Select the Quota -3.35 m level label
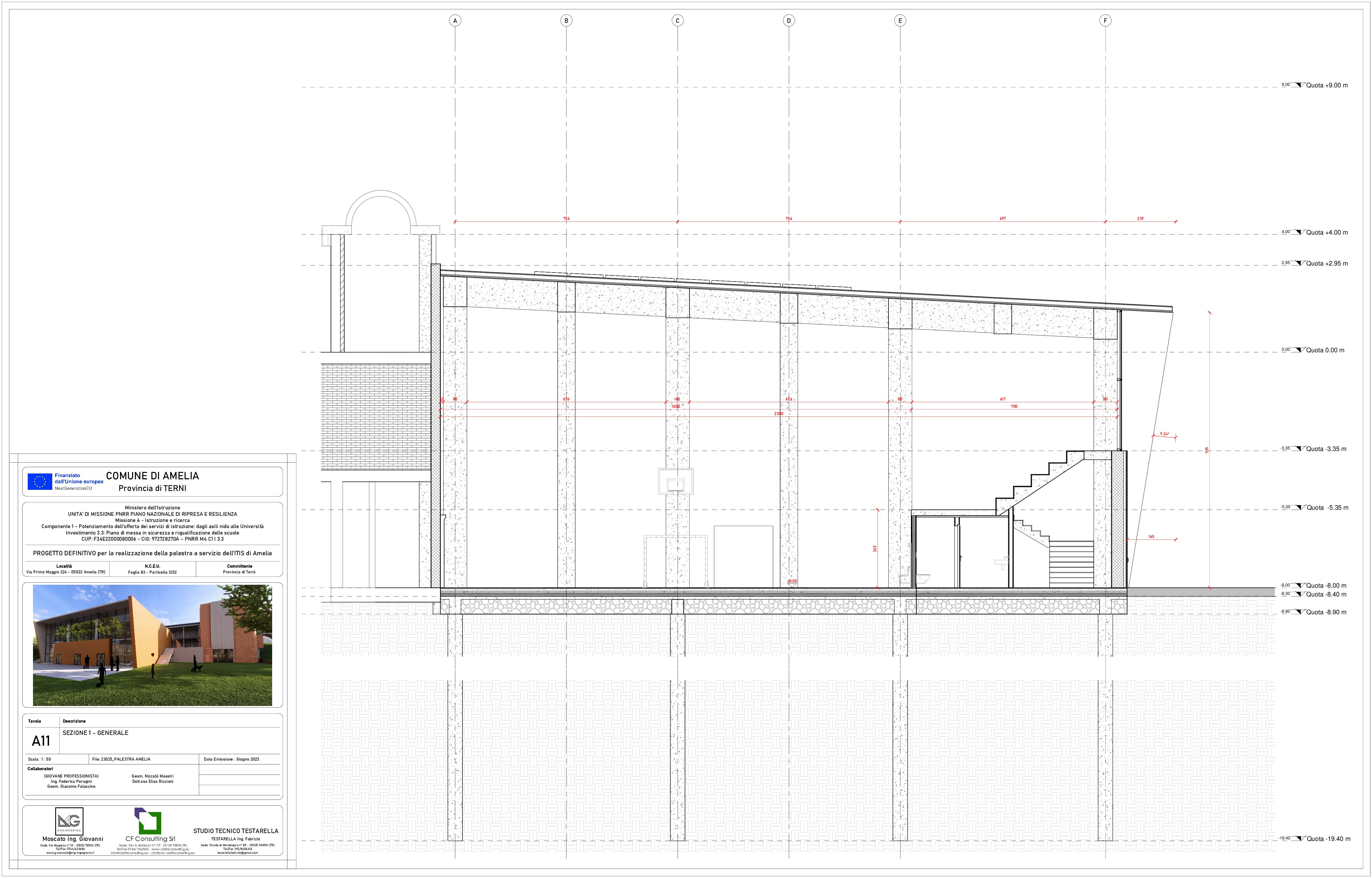Viewport: 1372px width, 878px height. (1326, 449)
